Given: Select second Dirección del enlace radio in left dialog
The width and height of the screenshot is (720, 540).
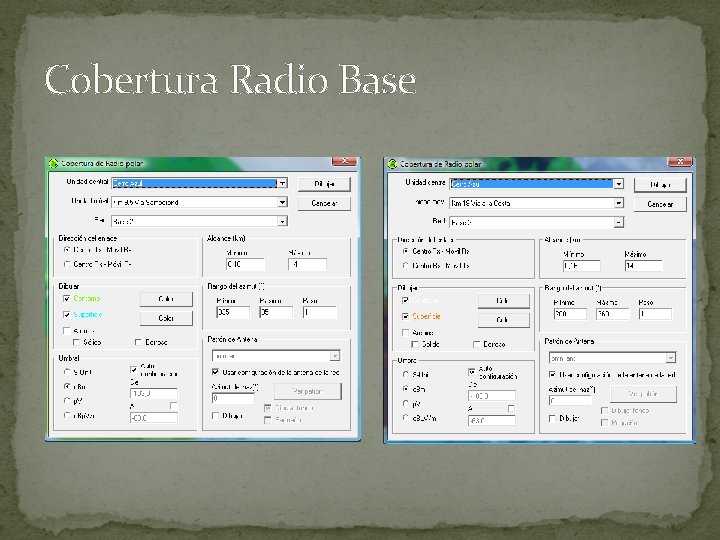Looking at the screenshot, I should point(67,265).
